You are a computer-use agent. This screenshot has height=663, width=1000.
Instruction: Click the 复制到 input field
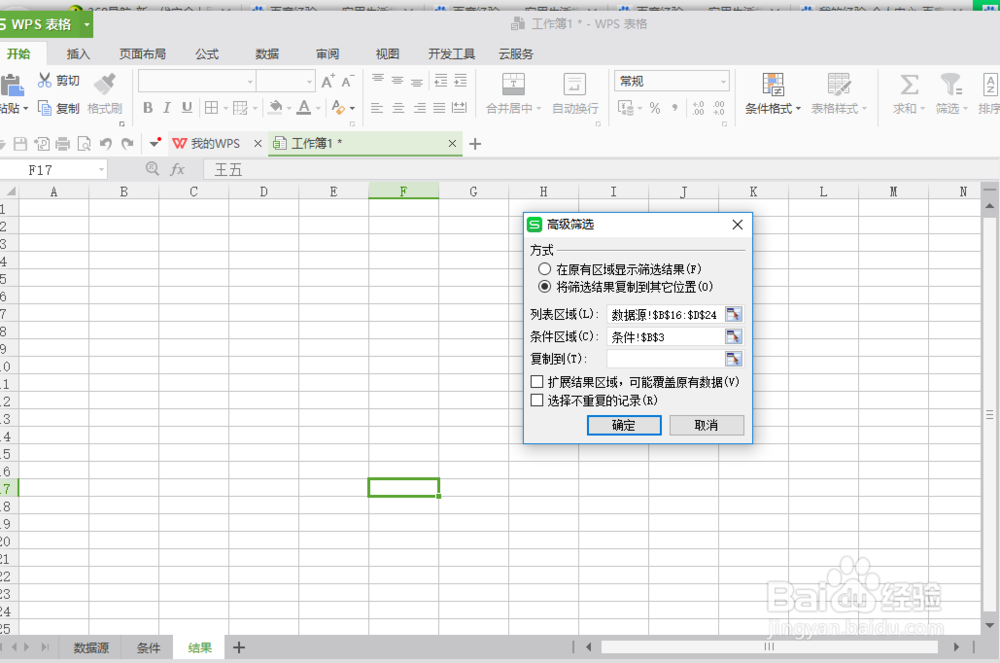tap(665, 359)
